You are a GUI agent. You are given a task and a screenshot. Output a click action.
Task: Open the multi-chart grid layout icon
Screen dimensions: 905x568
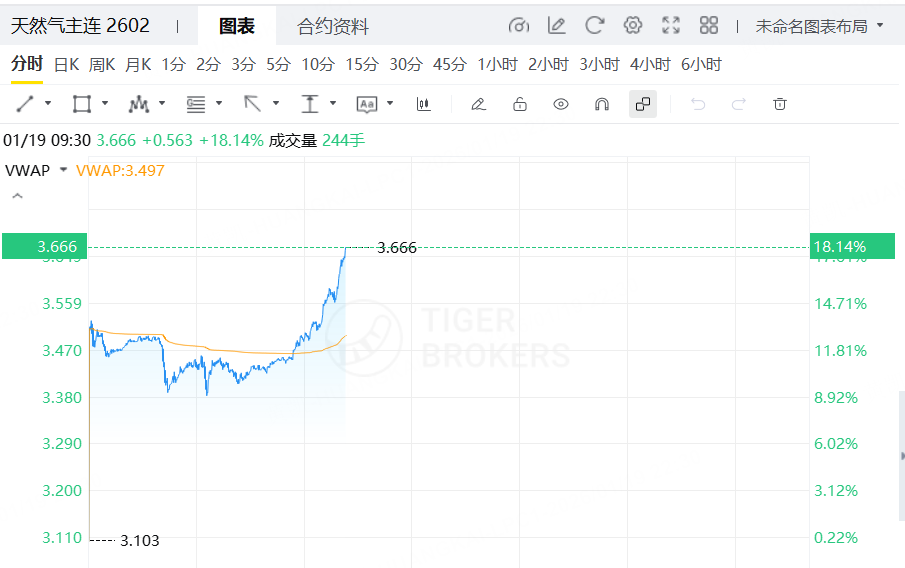pos(709,25)
